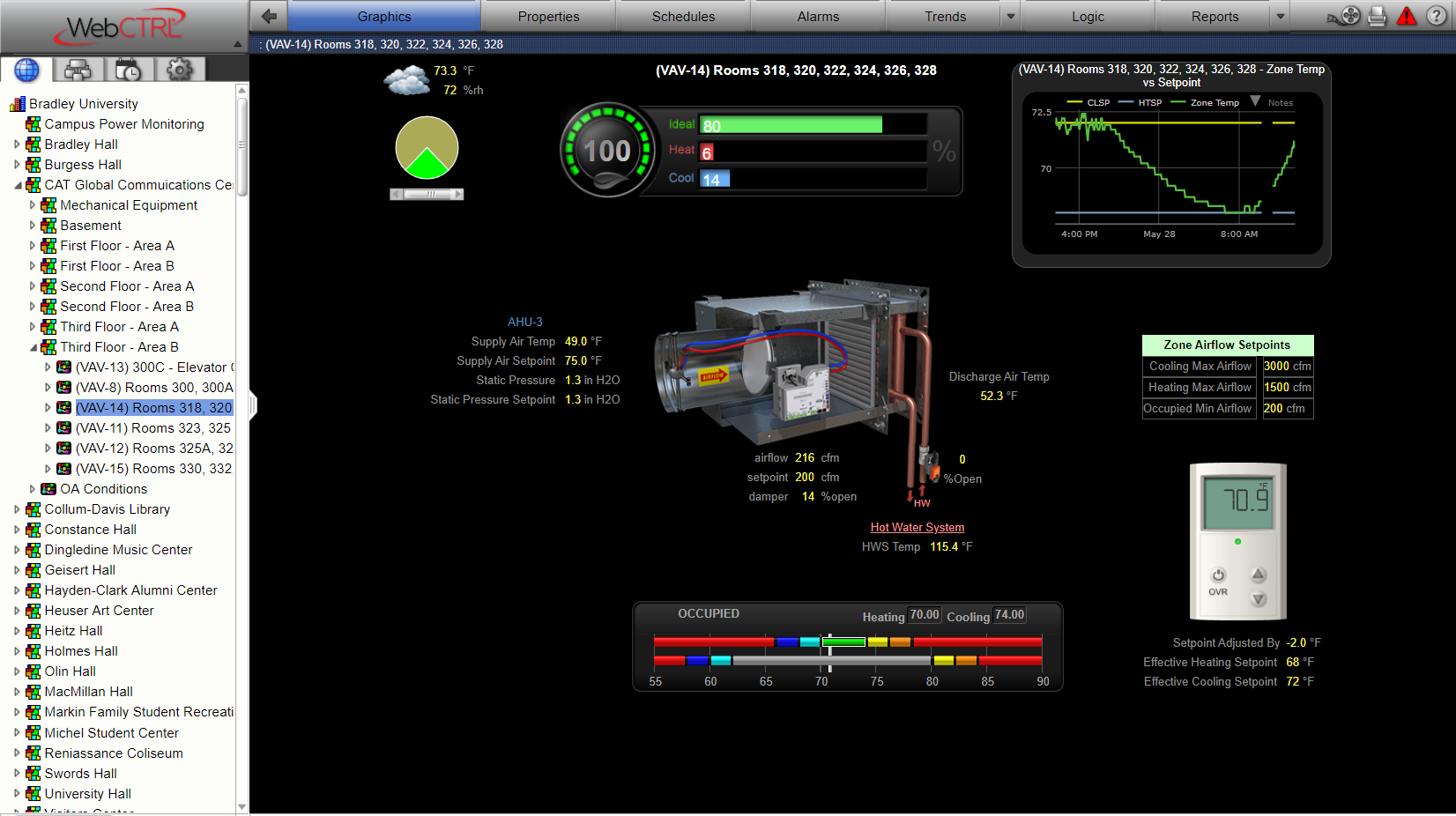Click the film reel recording icon
Image resolution: width=1456 pixels, height=816 pixels.
(1349, 16)
